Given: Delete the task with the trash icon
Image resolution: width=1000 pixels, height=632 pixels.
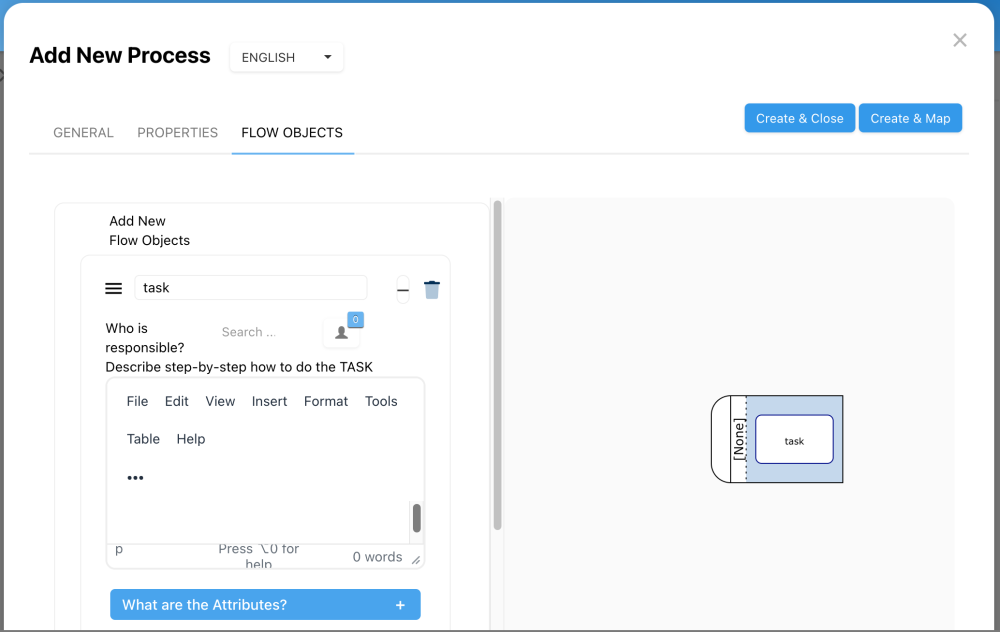Looking at the screenshot, I should 432,290.
